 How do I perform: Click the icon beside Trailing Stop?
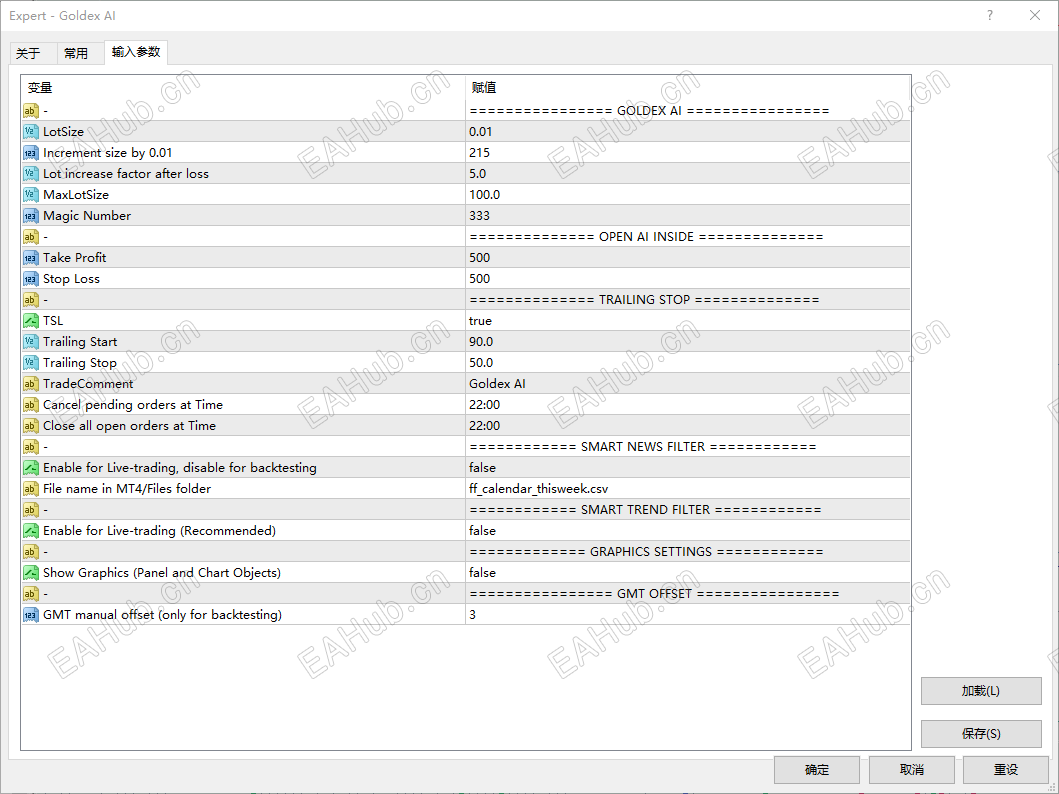(30, 363)
